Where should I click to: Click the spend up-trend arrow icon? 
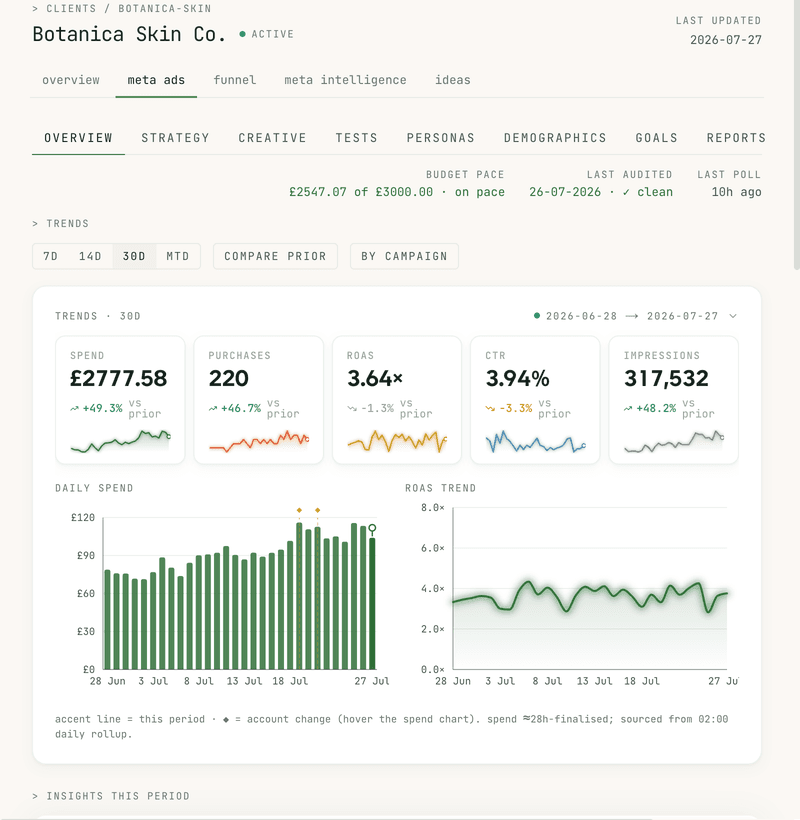point(74,408)
